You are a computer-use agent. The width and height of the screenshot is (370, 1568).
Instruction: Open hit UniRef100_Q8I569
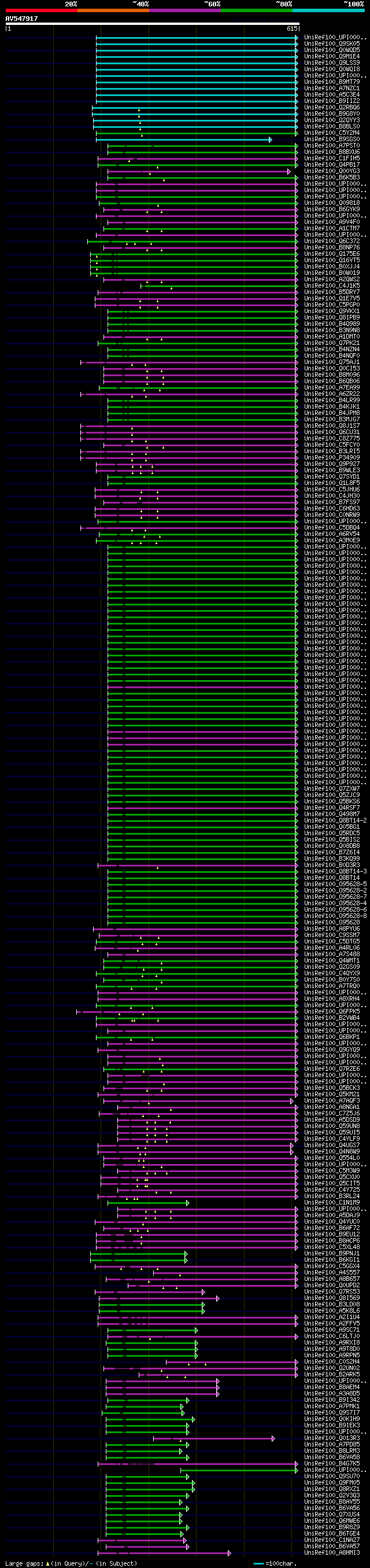[332, 1298]
